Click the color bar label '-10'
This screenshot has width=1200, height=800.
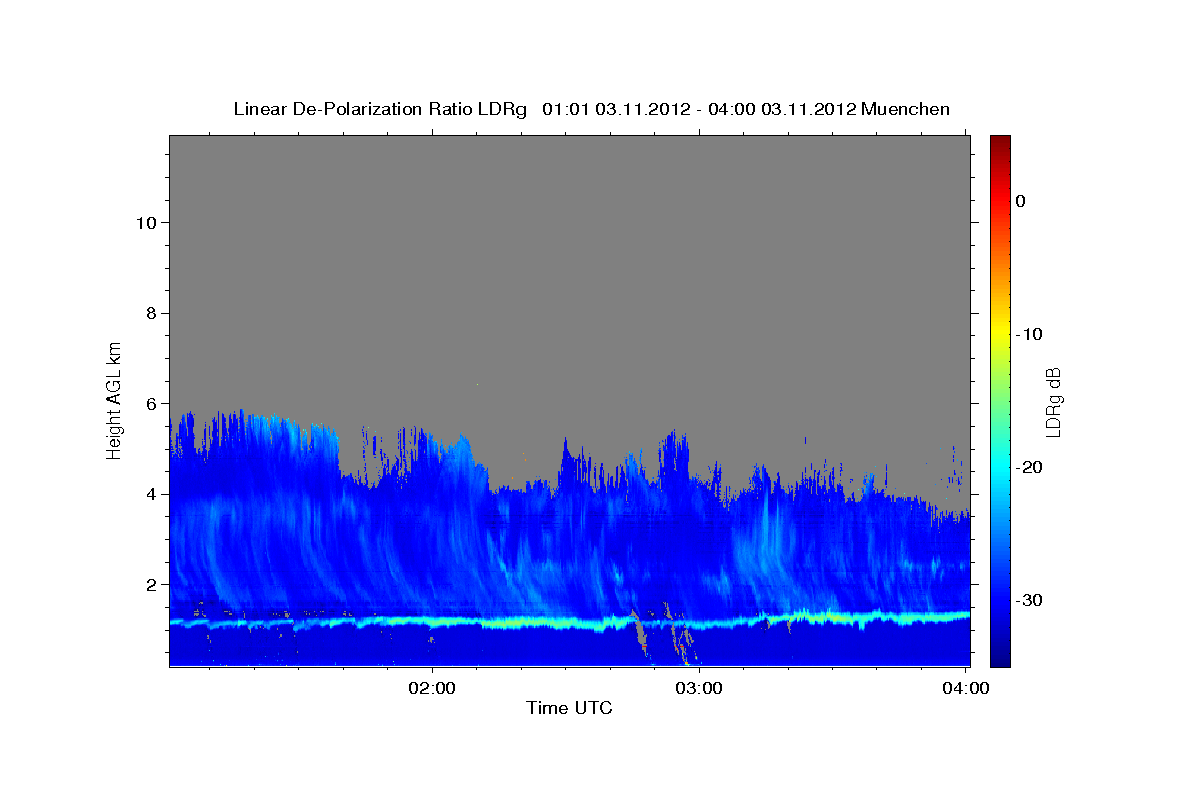click(x=1029, y=334)
